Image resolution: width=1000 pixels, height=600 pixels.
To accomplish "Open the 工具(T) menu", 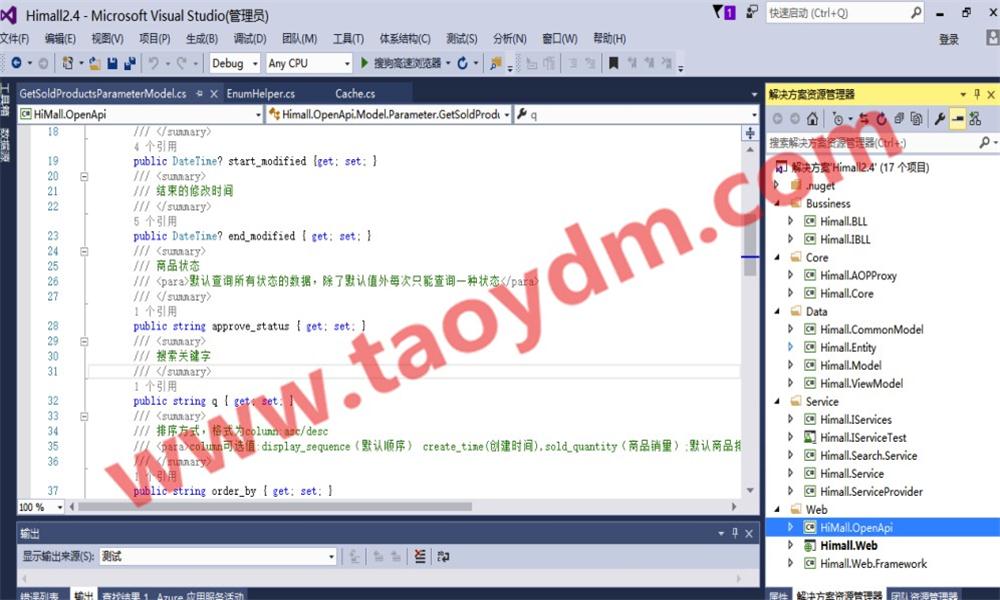I will tap(348, 39).
